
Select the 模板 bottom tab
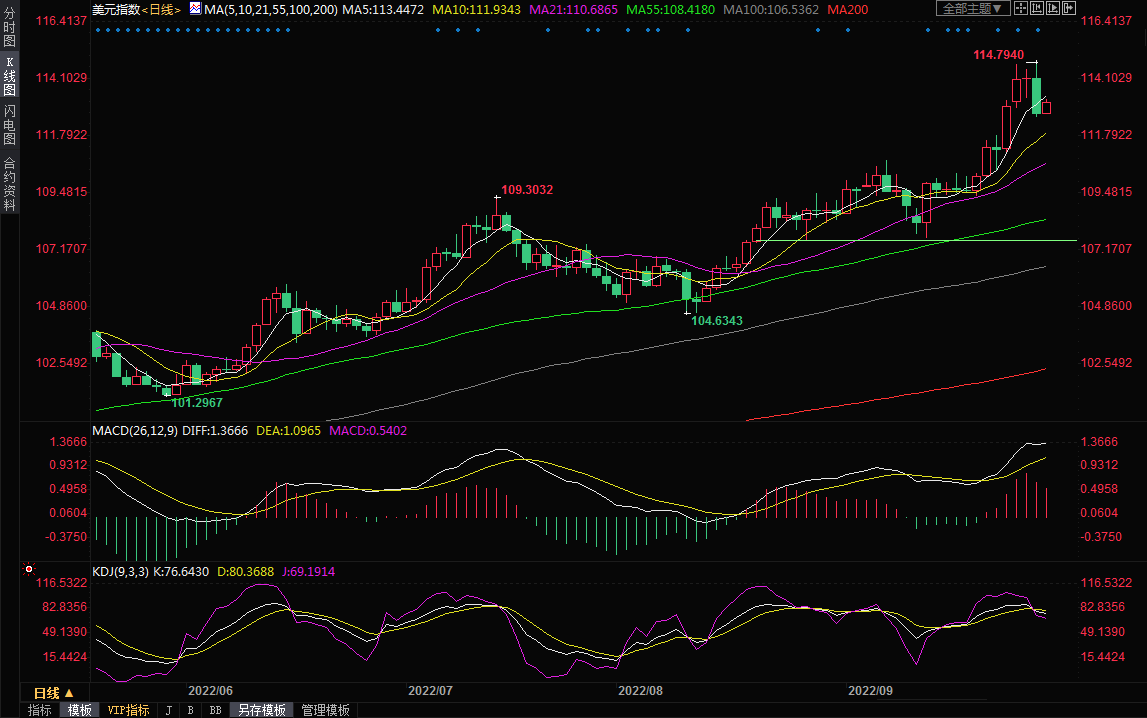pos(80,710)
